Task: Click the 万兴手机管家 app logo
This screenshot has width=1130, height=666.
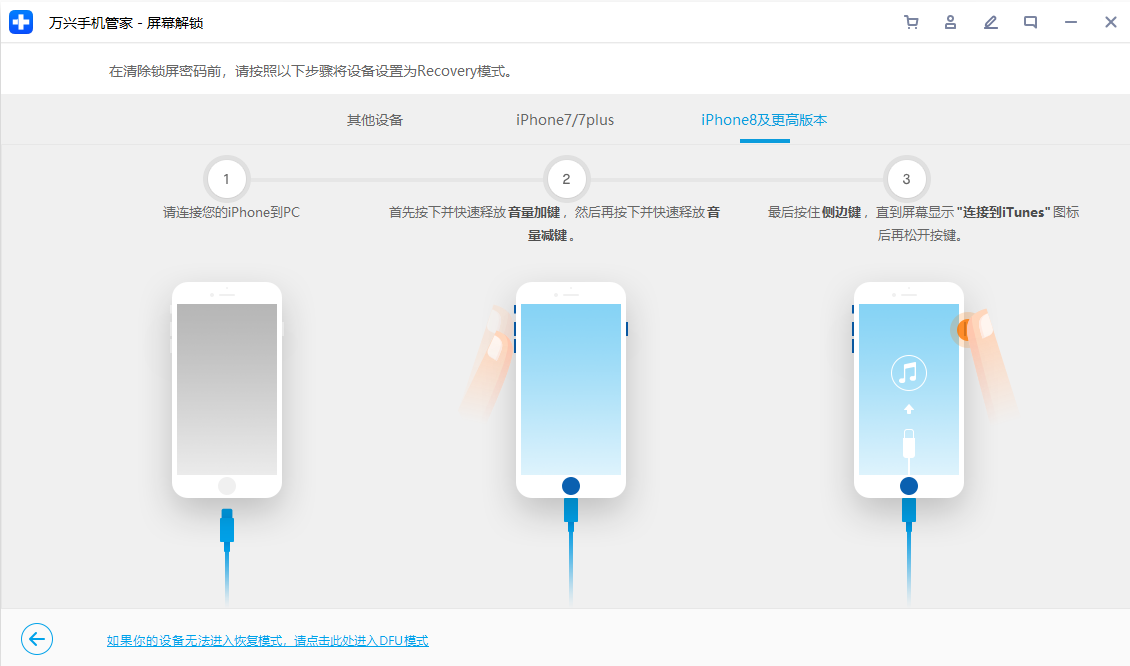Action: click(20, 21)
